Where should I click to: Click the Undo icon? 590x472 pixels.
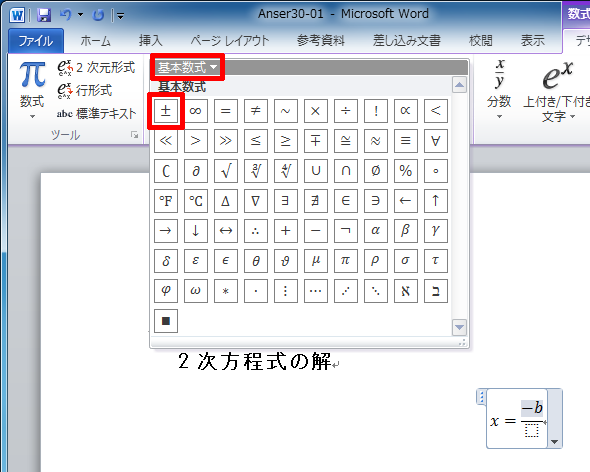point(65,15)
